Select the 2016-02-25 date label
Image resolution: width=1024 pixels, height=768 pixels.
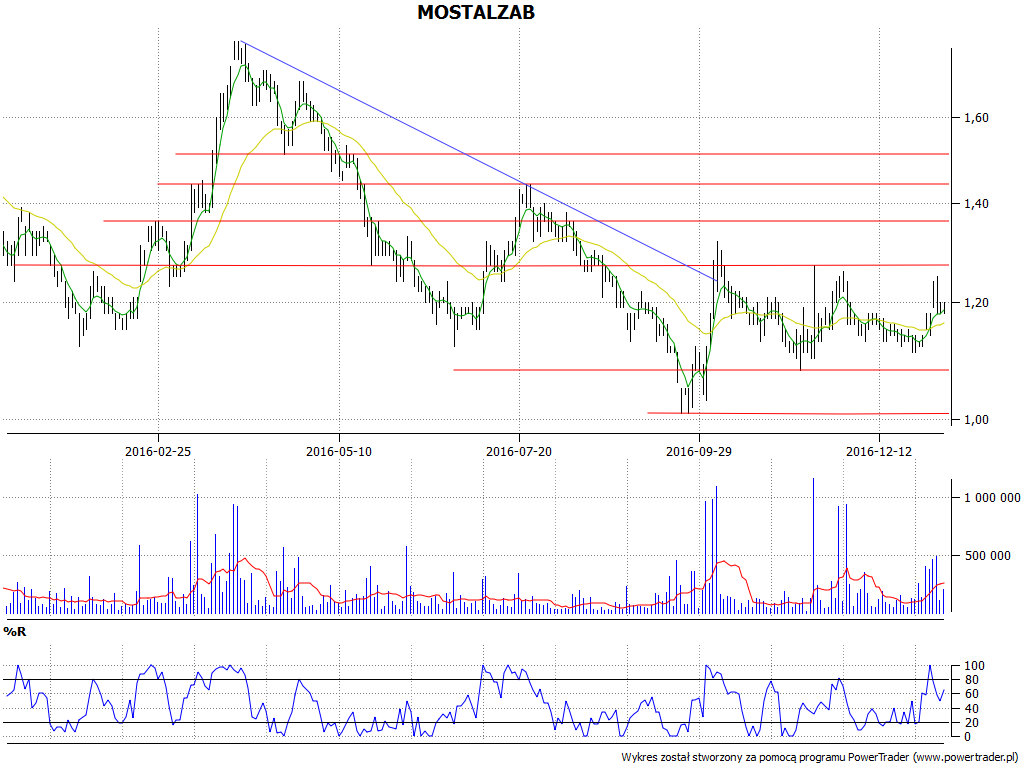(x=158, y=451)
